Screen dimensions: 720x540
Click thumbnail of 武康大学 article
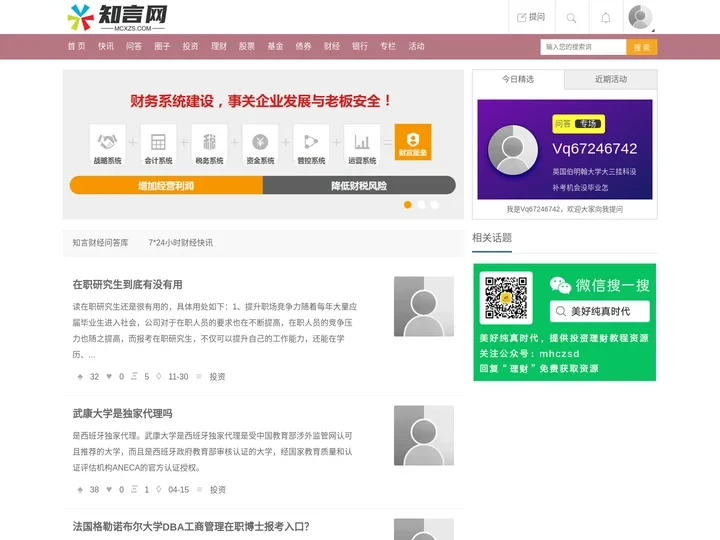point(424,435)
